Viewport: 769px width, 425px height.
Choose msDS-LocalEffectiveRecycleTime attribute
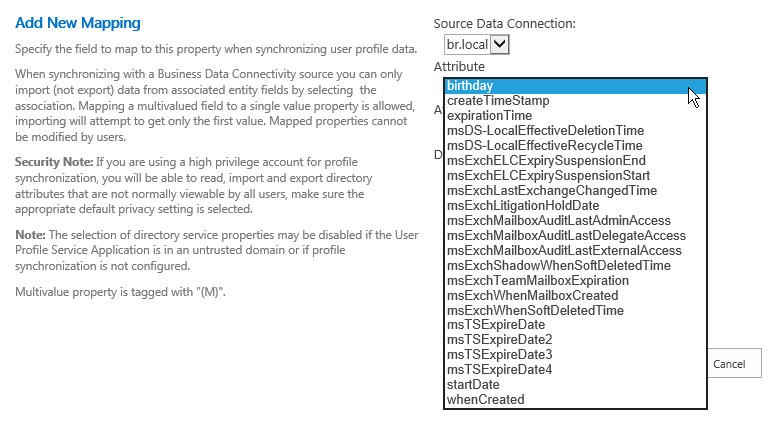pos(575,146)
